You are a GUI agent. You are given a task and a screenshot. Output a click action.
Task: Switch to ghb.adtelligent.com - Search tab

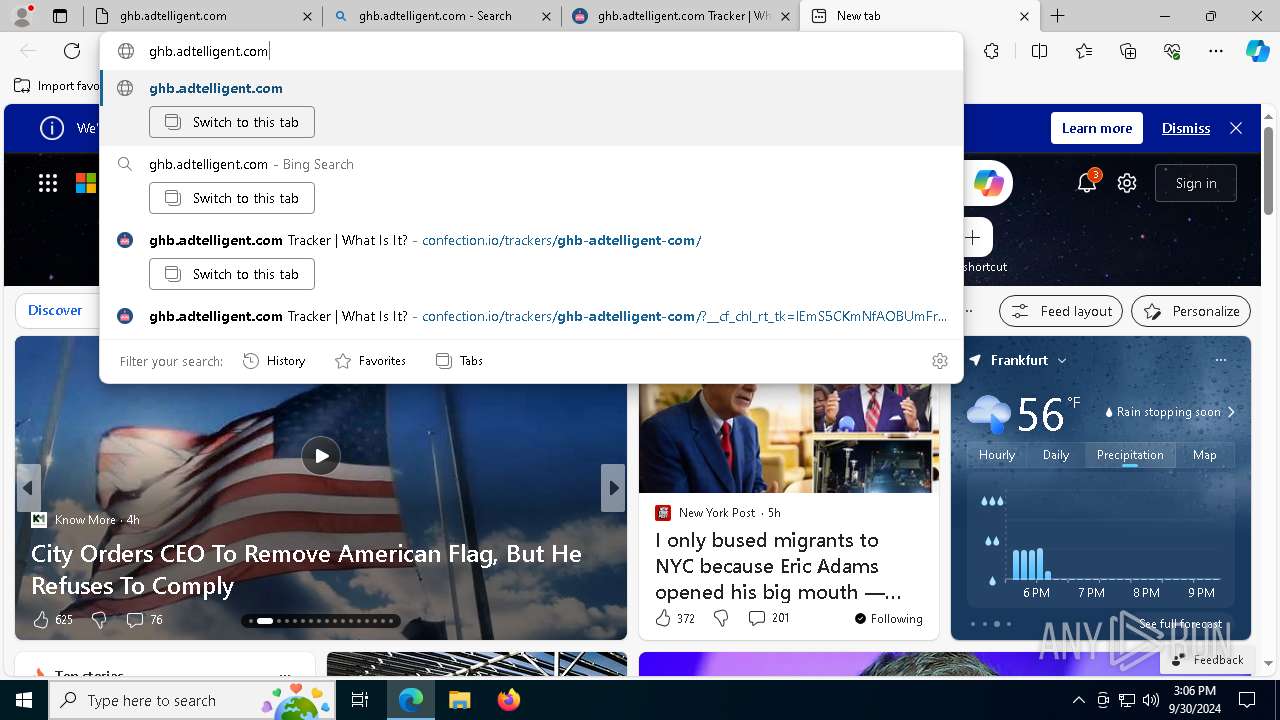[441, 16]
